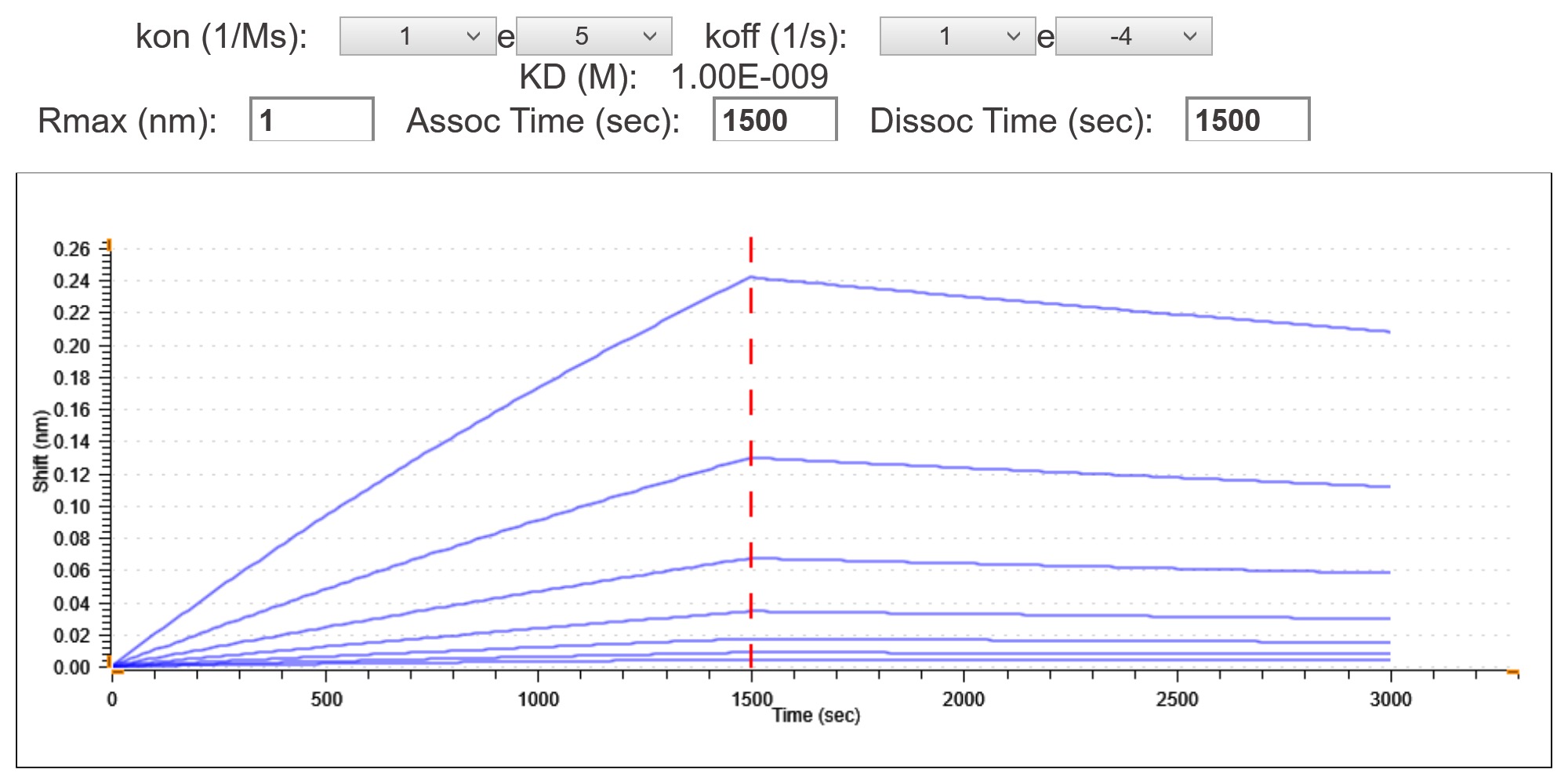Viewport: 1568px width, 784px height.
Task: Open the koff mantissa dropdown
Action: (957, 37)
